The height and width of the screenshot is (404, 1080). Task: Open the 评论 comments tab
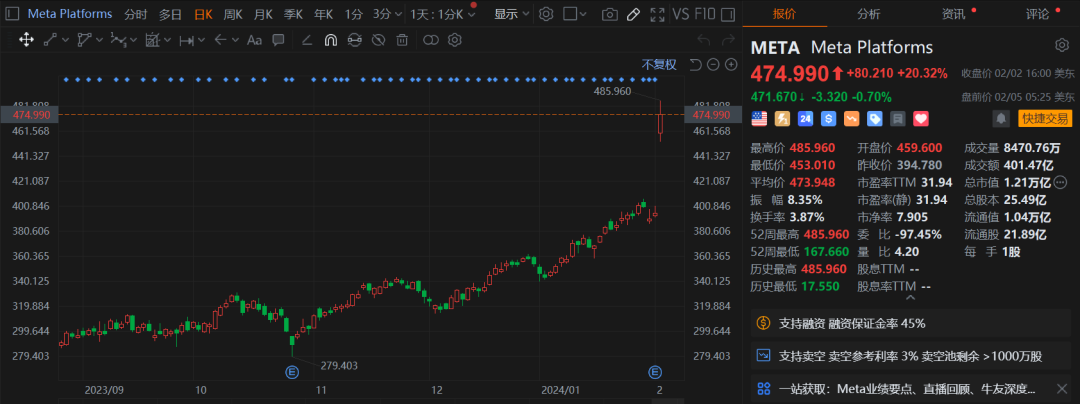pos(1037,13)
